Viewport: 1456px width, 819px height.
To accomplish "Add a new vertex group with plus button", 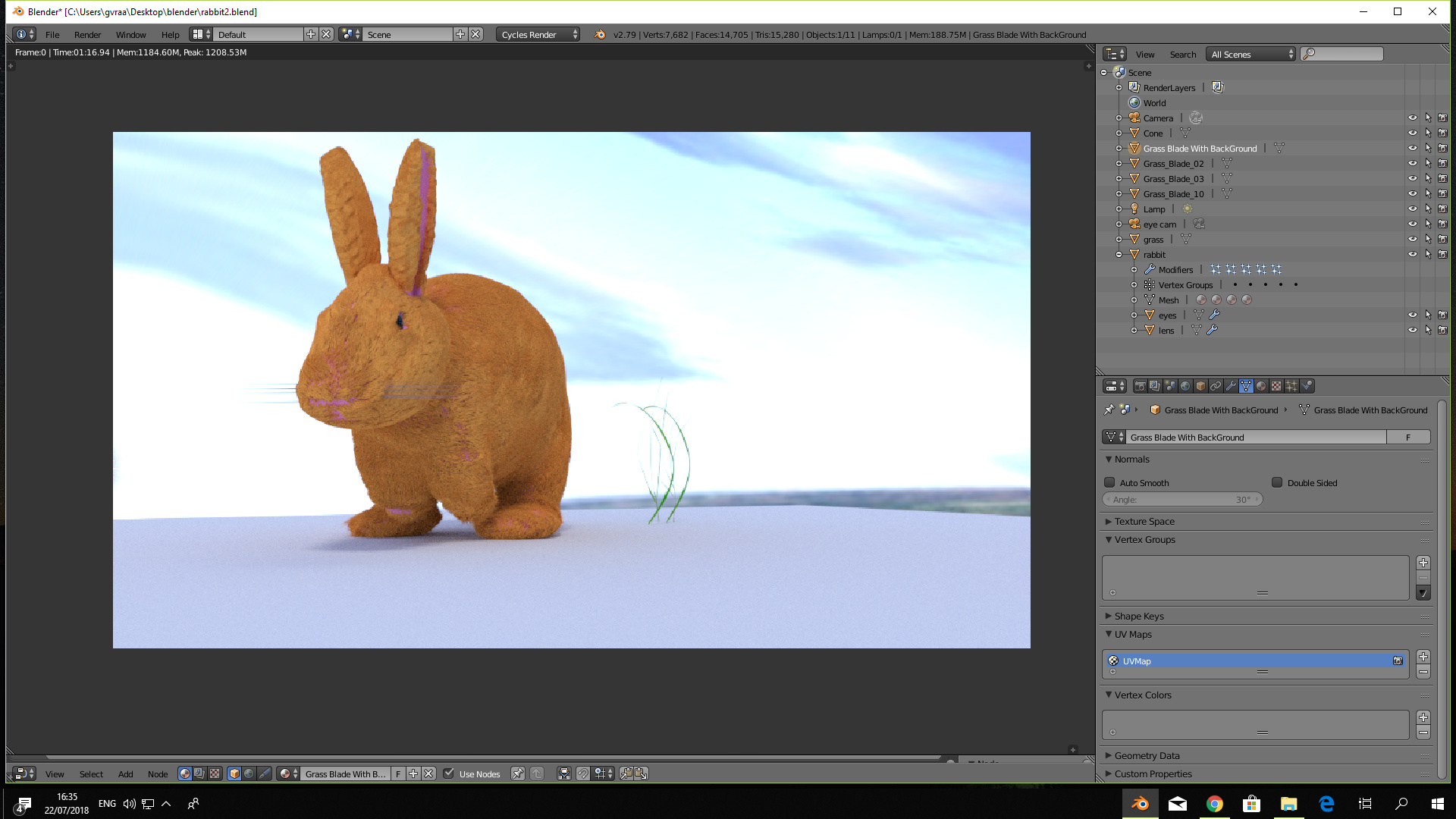I will (1423, 563).
